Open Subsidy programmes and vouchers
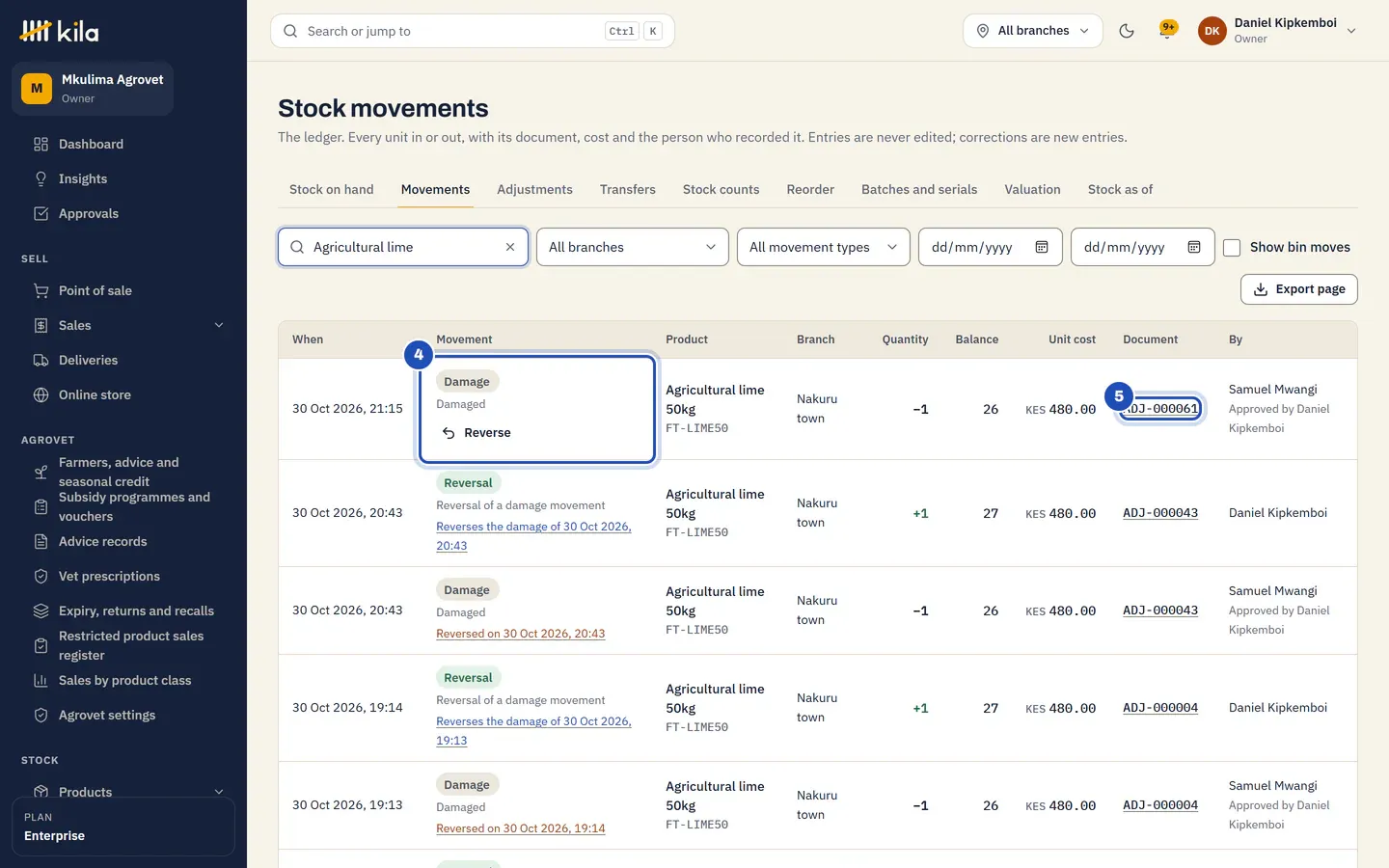1389x868 pixels. point(123,507)
